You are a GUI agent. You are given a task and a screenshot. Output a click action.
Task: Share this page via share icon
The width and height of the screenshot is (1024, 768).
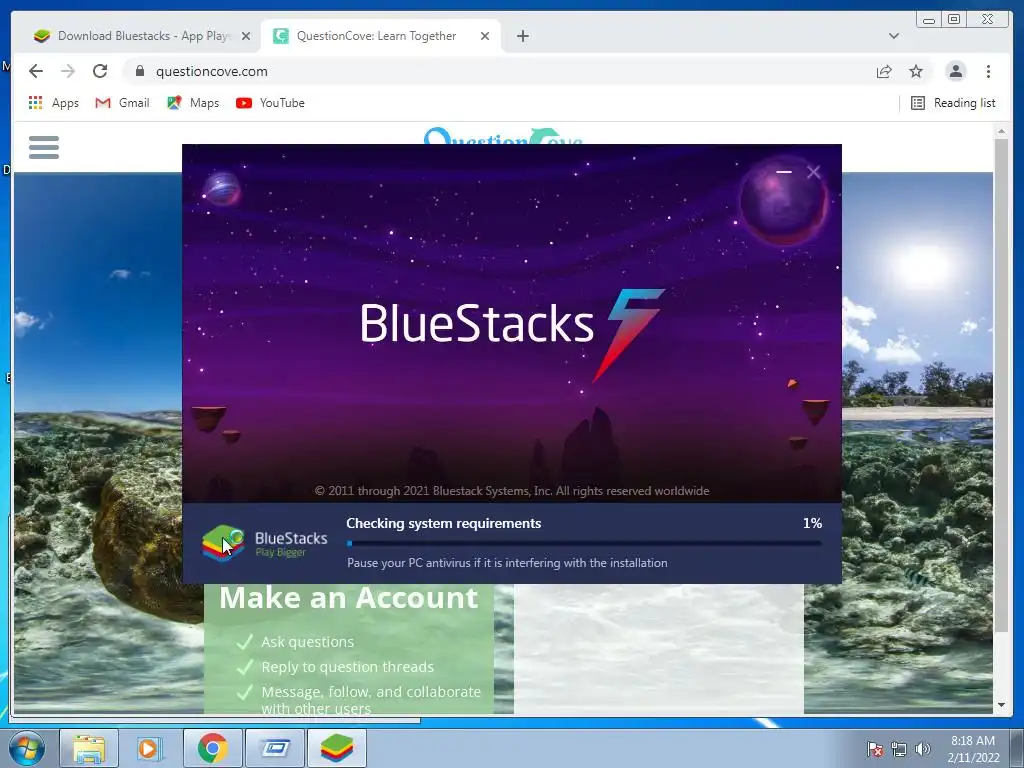(x=884, y=71)
